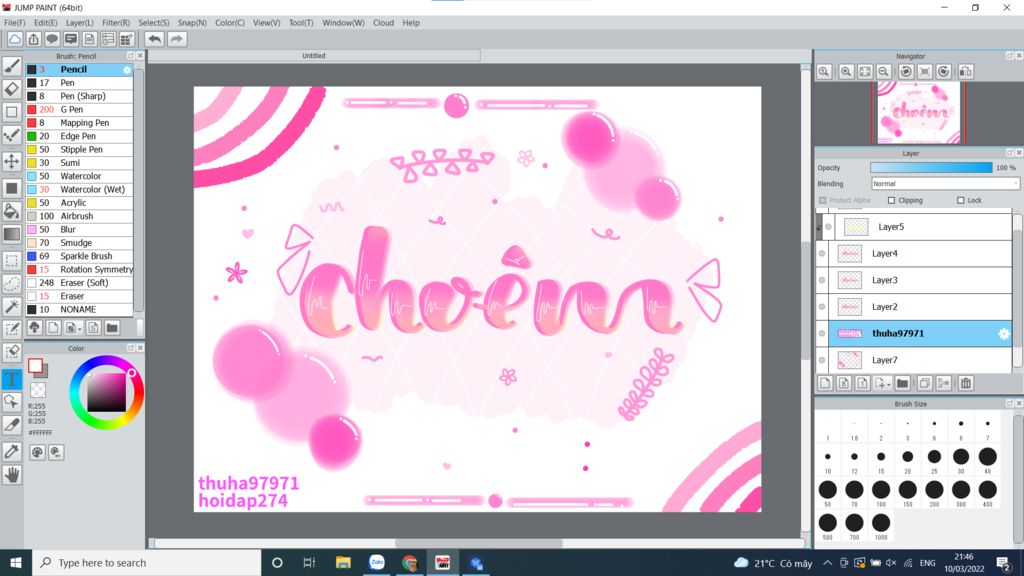Image resolution: width=1024 pixels, height=576 pixels.
Task: Click Navigator flip view icon
Action: click(x=965, y=71)
